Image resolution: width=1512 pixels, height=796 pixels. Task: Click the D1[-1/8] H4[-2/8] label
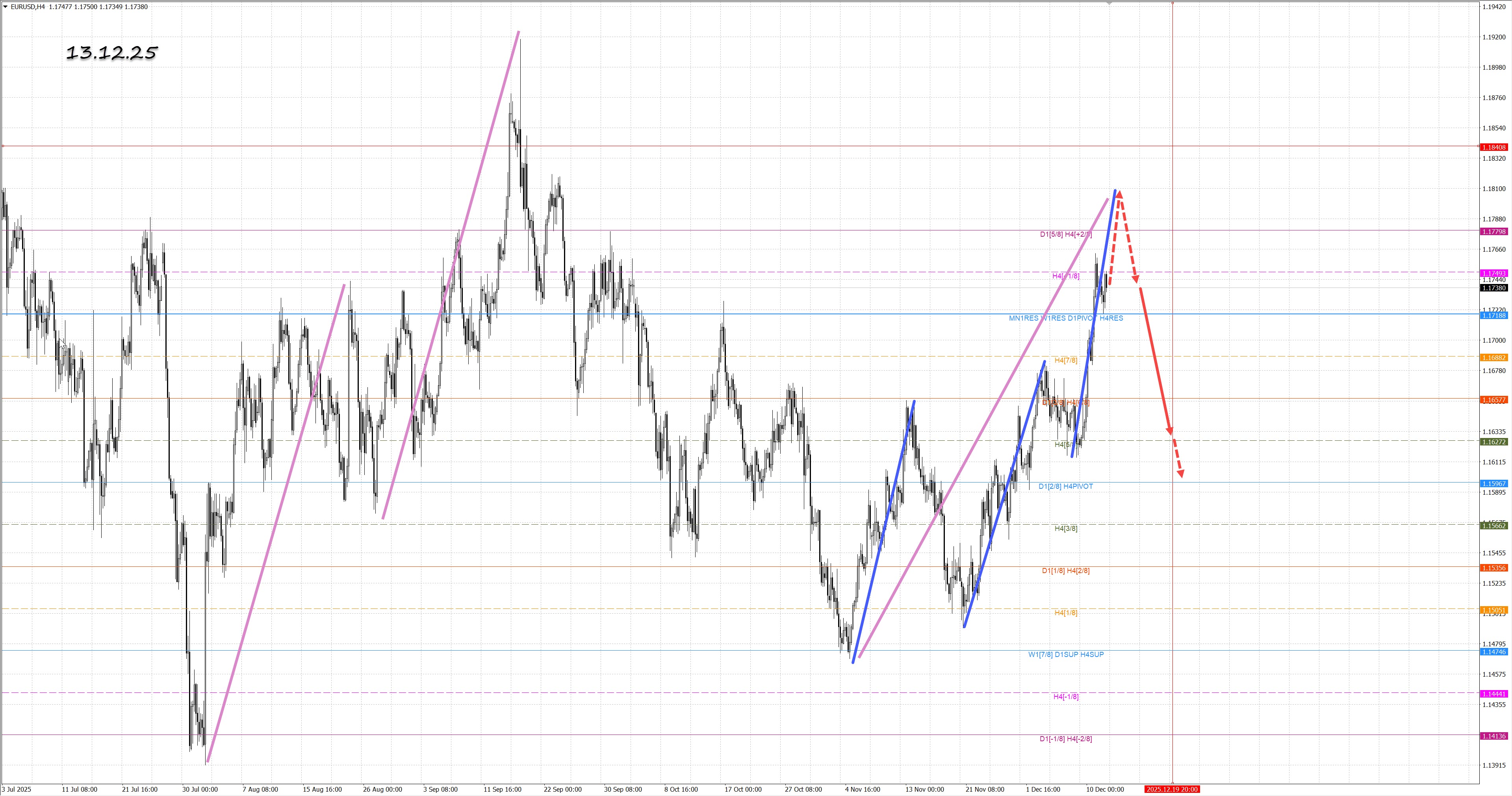click(x=1065, y=739)
